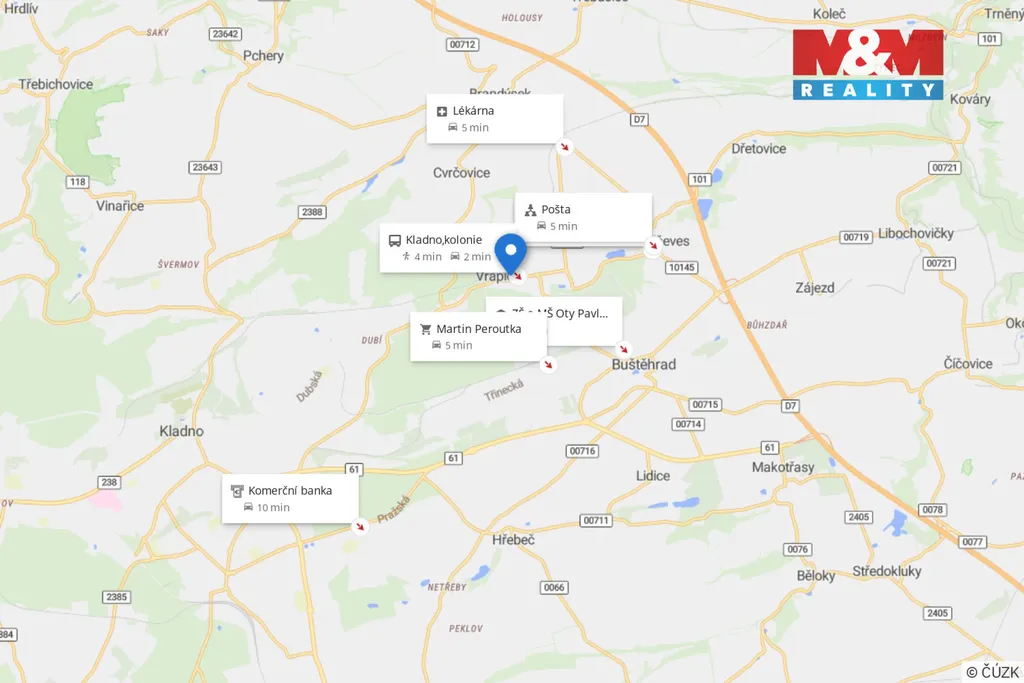Click the Pošta post office icon
This screenshot has width=1024, height=683.
coord(530,210)
